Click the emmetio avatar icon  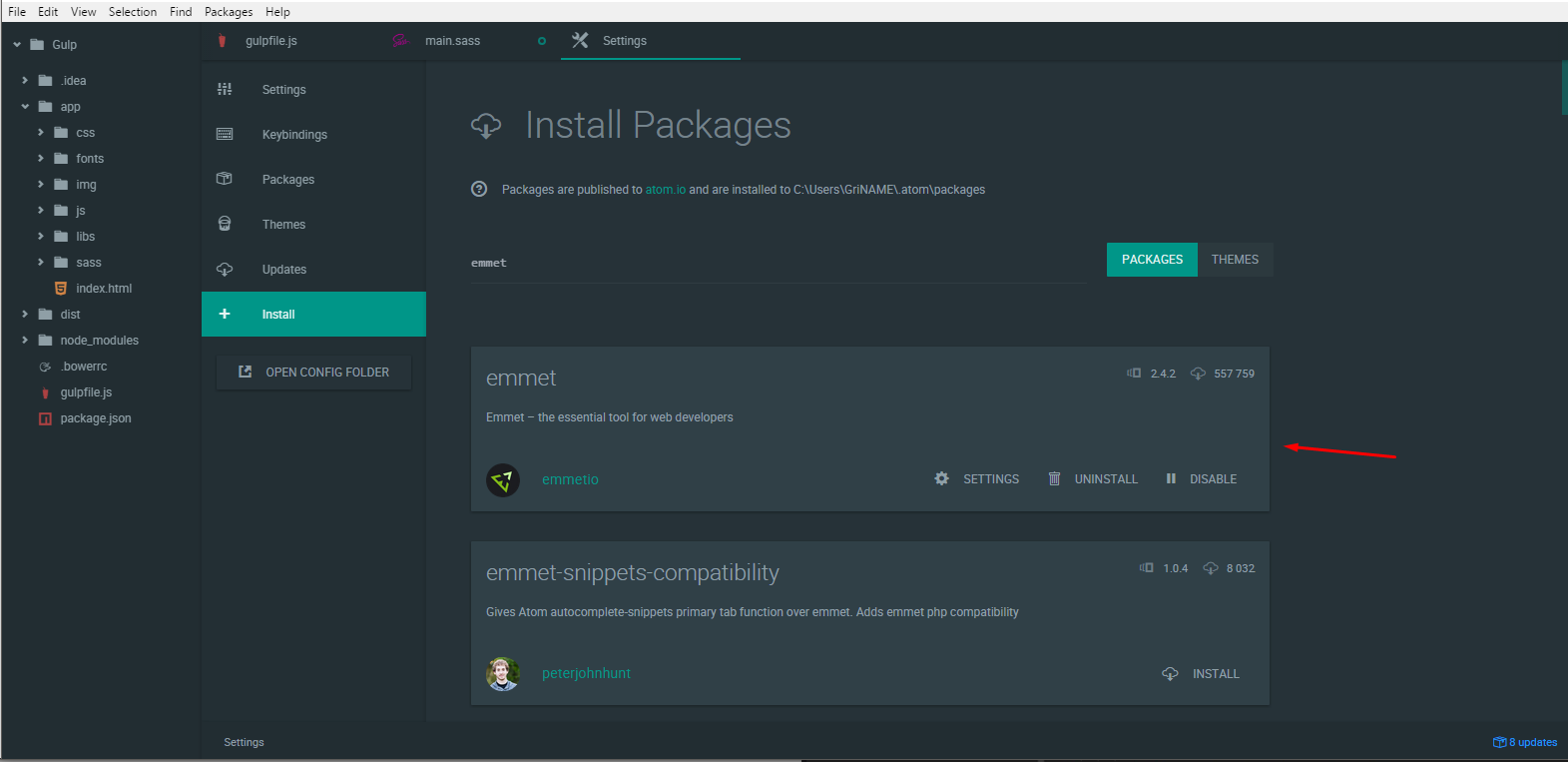503,480
